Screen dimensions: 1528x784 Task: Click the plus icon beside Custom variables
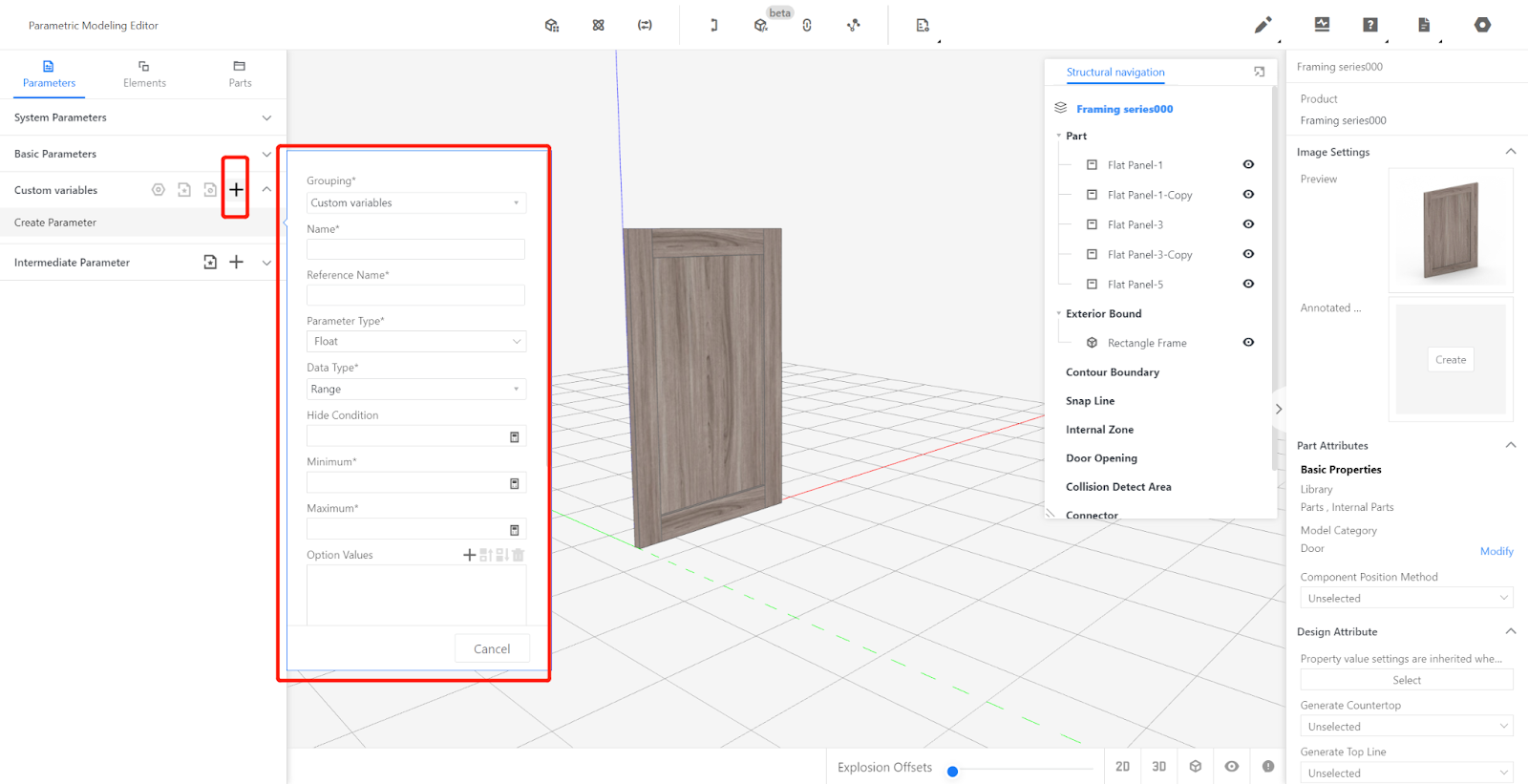coord(236,189)
